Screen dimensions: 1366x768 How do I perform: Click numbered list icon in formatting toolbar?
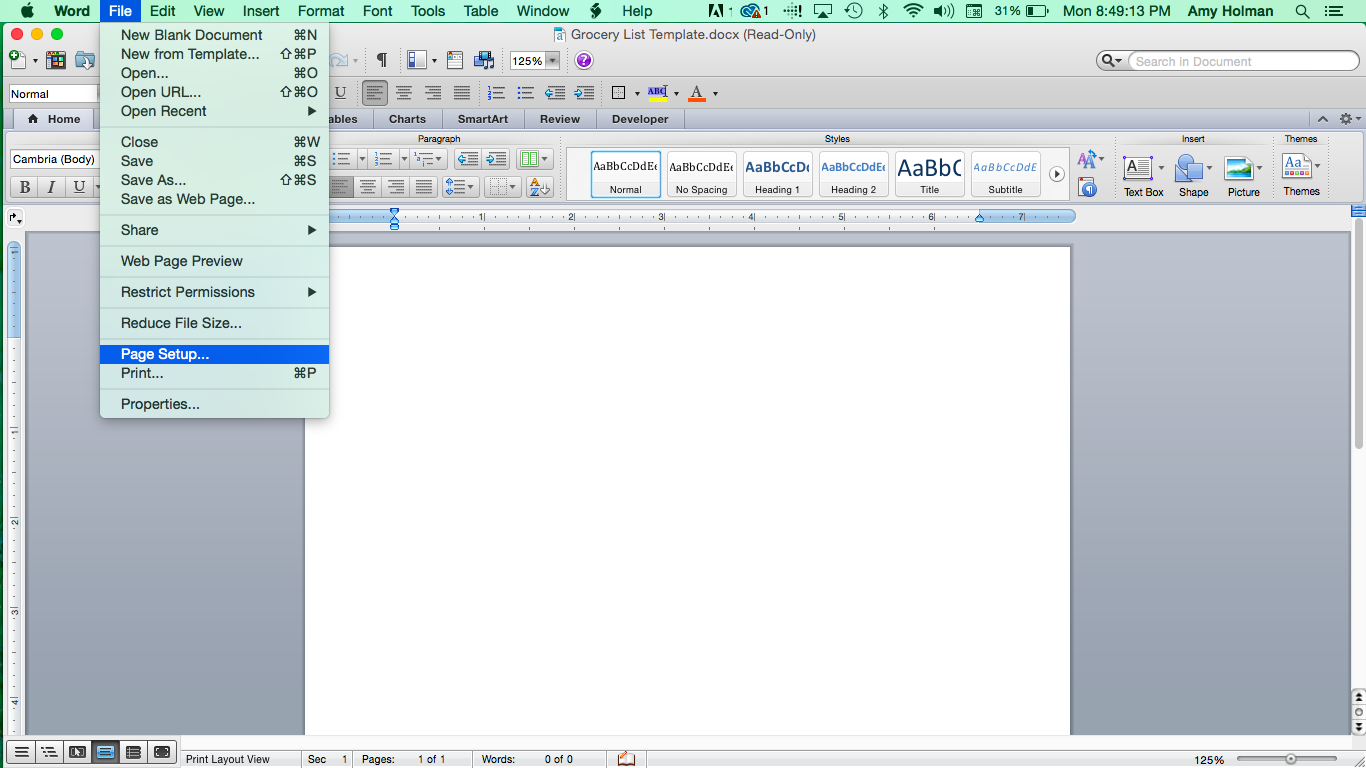pos(496,93)
